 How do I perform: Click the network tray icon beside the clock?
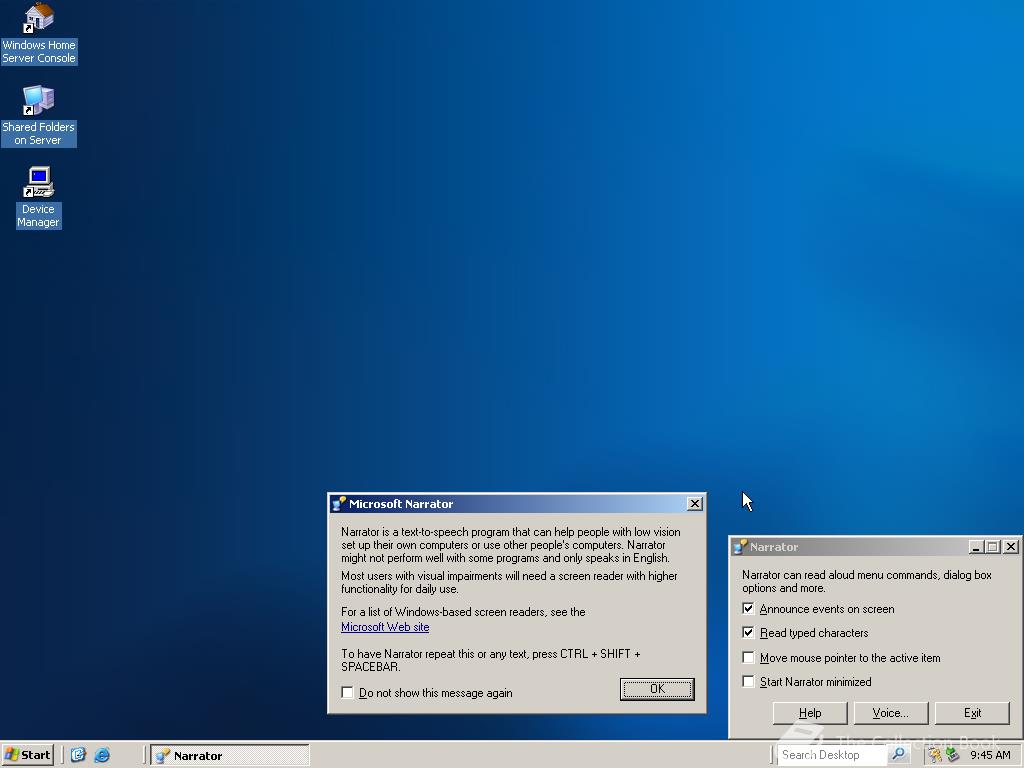click(952, 755)
